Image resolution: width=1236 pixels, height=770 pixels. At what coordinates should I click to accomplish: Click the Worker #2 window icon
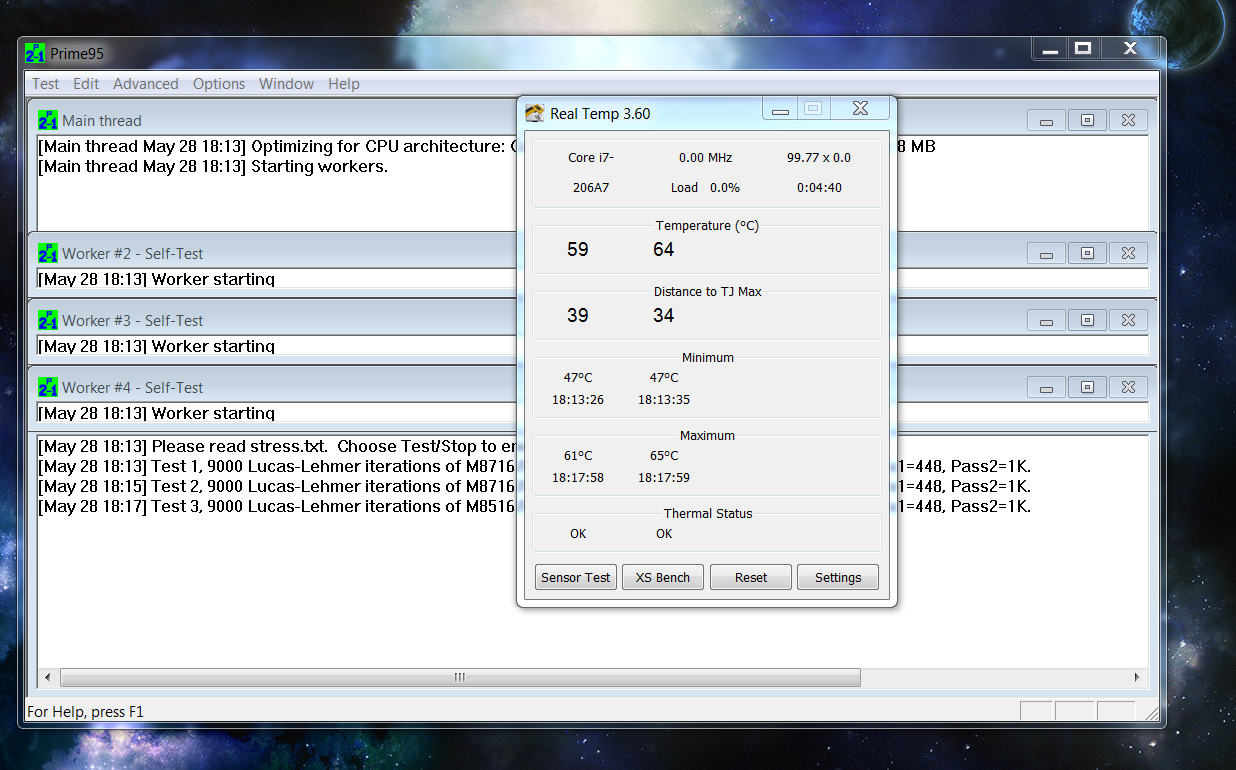(48, 253)
